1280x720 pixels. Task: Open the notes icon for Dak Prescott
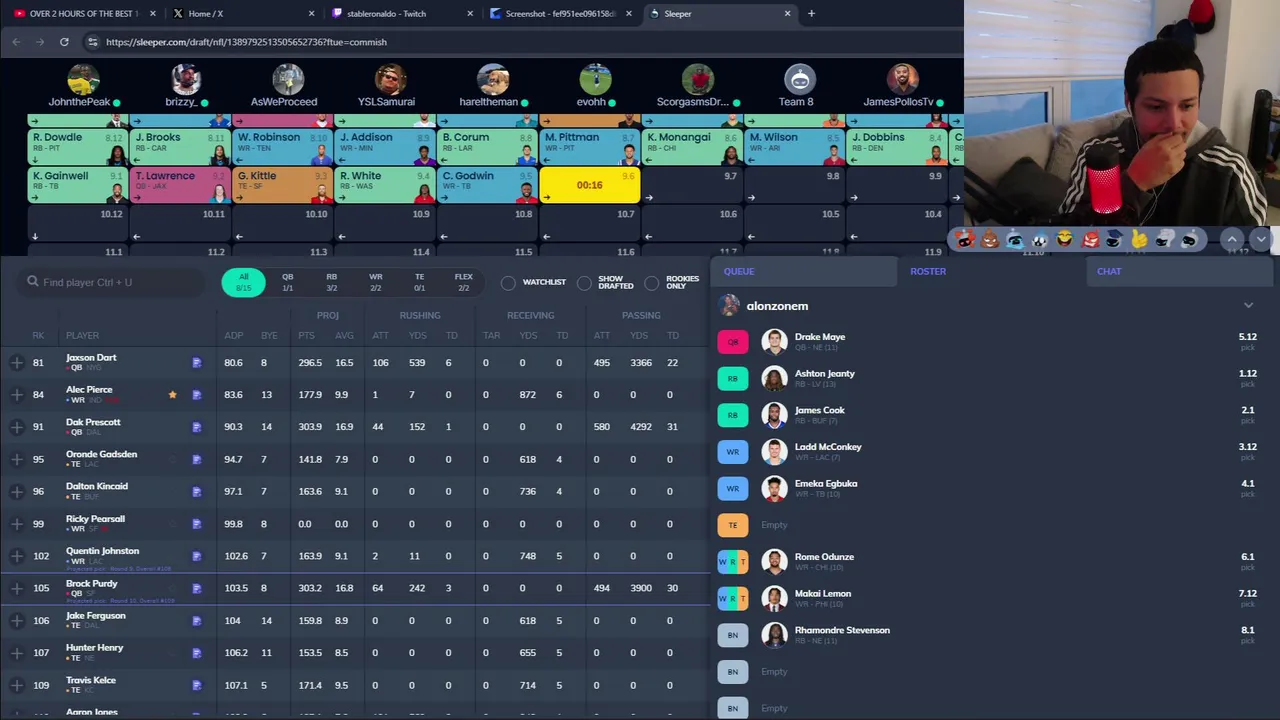coord(196,427)
